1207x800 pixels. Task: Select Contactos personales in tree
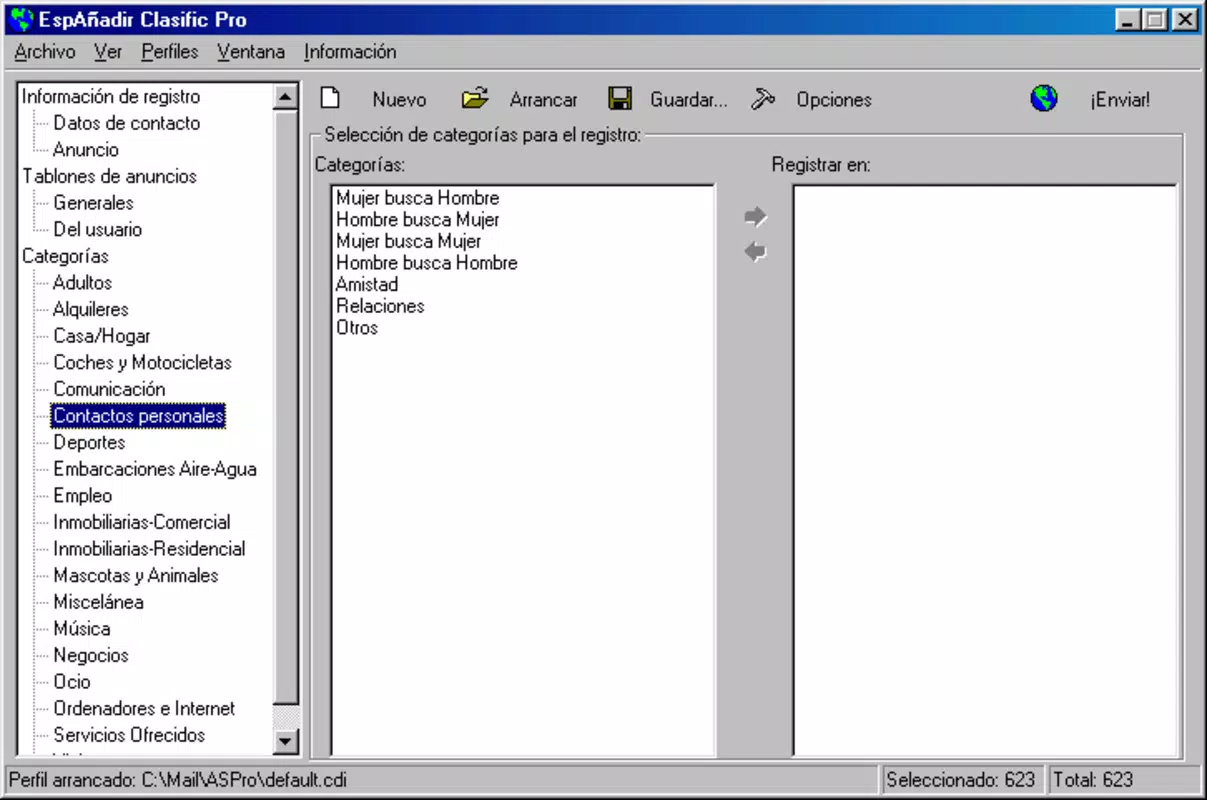click(139, 416)
